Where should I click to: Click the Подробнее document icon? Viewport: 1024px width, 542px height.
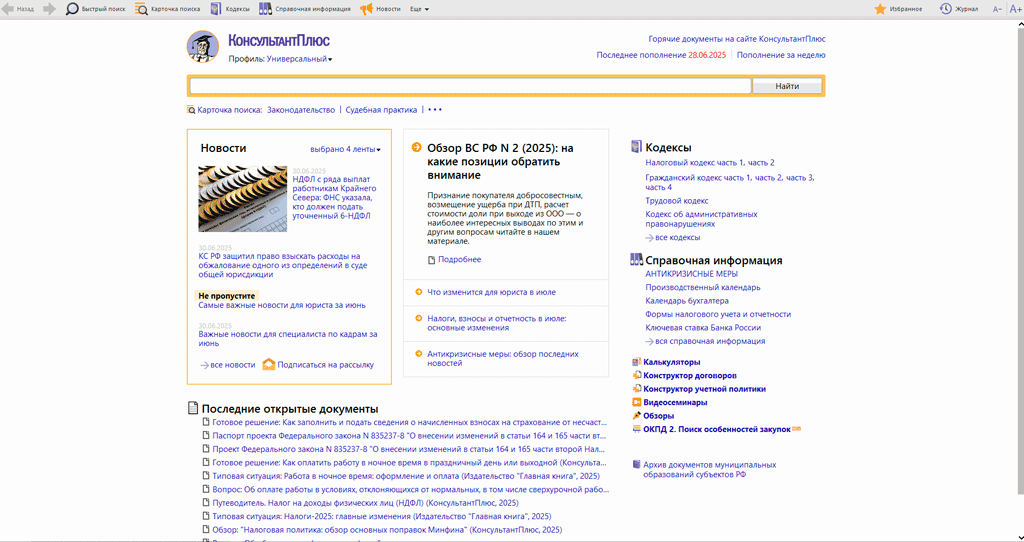coord(431,260)
